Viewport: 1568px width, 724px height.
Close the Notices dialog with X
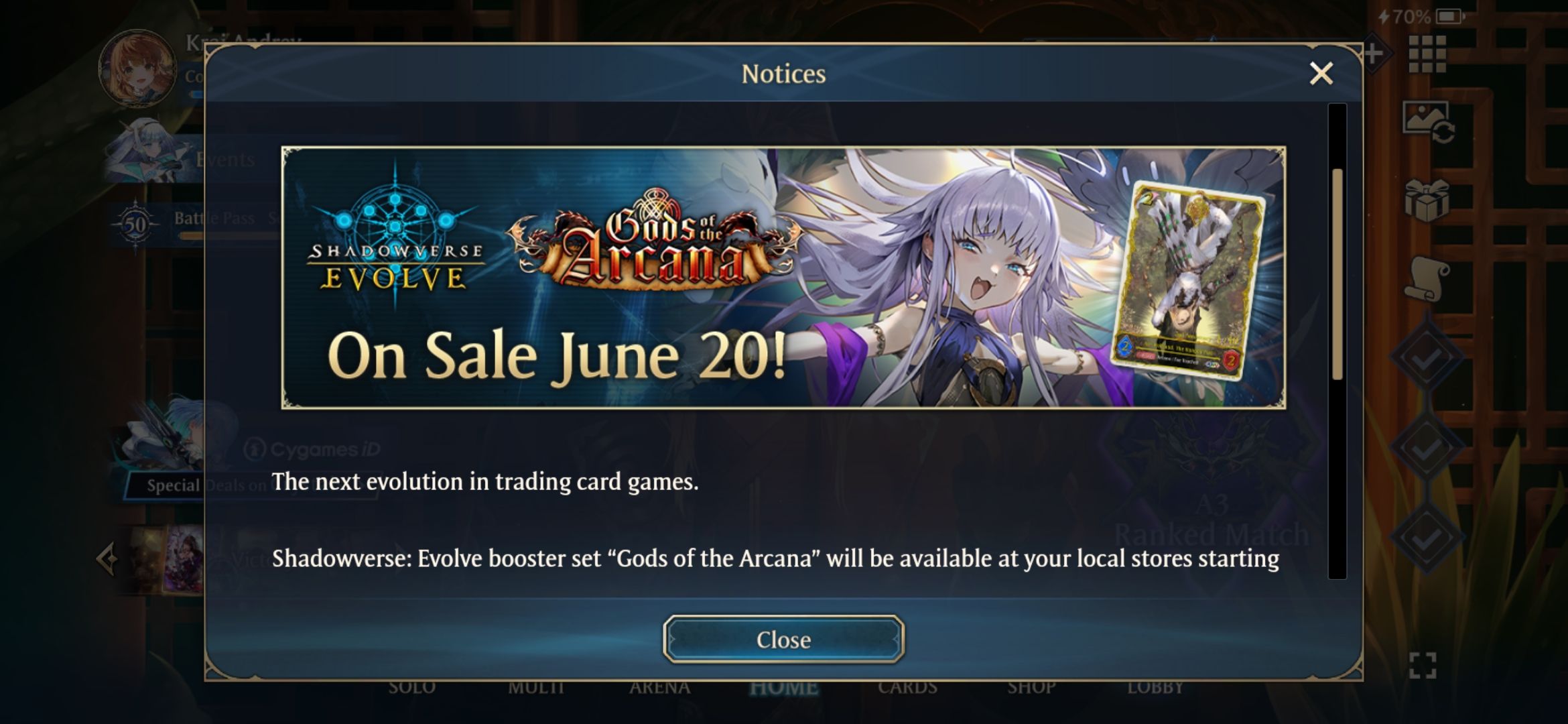click(x=1321, y=73)
